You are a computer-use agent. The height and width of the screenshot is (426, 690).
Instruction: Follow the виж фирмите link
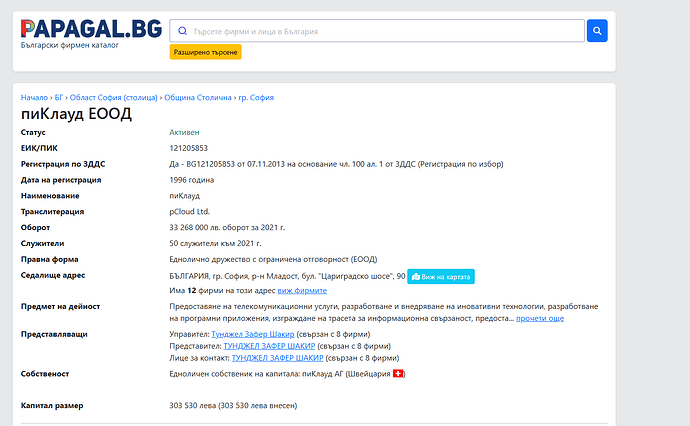(302, 290)
